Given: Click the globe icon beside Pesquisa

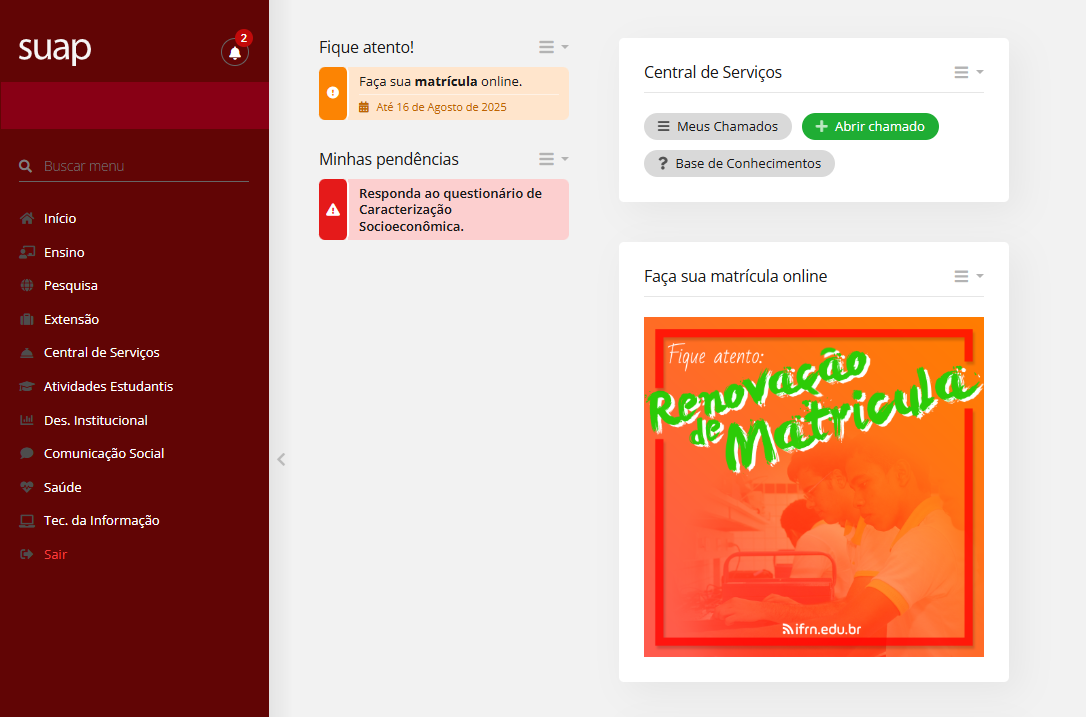Looking at the screenshot, I should tap(27, 285).
